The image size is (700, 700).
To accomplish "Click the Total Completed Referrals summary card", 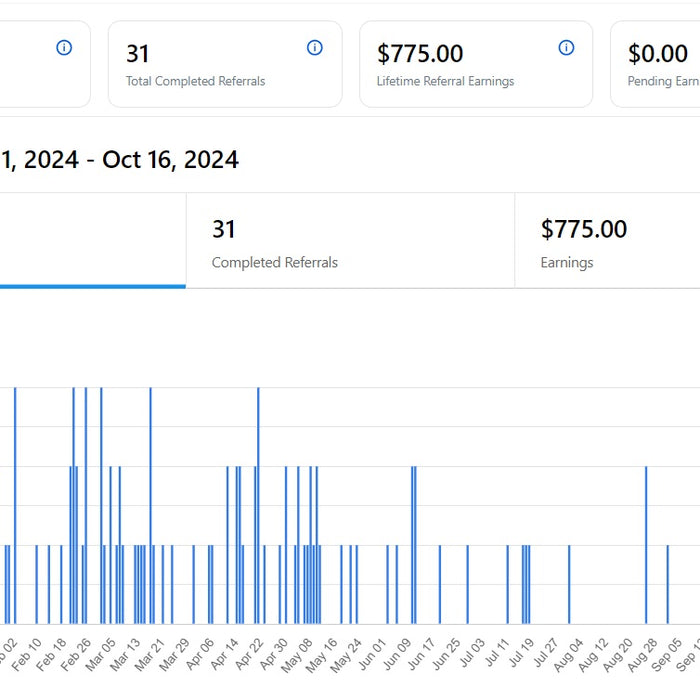I will [x=225, y=64].
